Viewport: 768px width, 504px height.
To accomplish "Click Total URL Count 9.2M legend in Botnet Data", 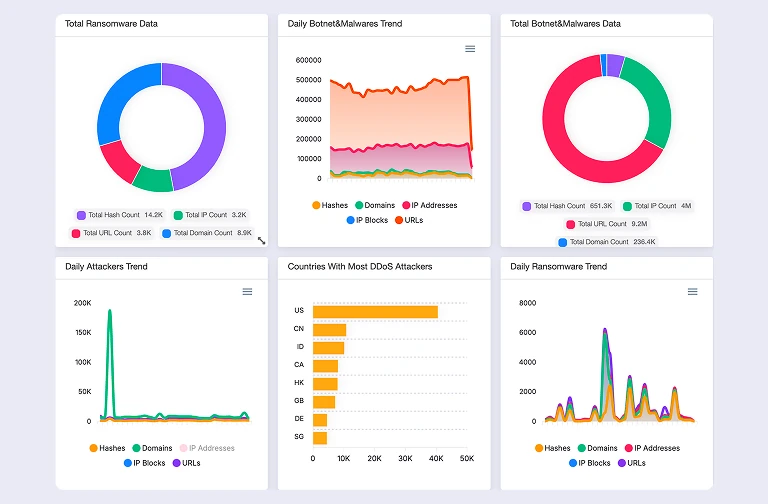I will click(607, 224).
